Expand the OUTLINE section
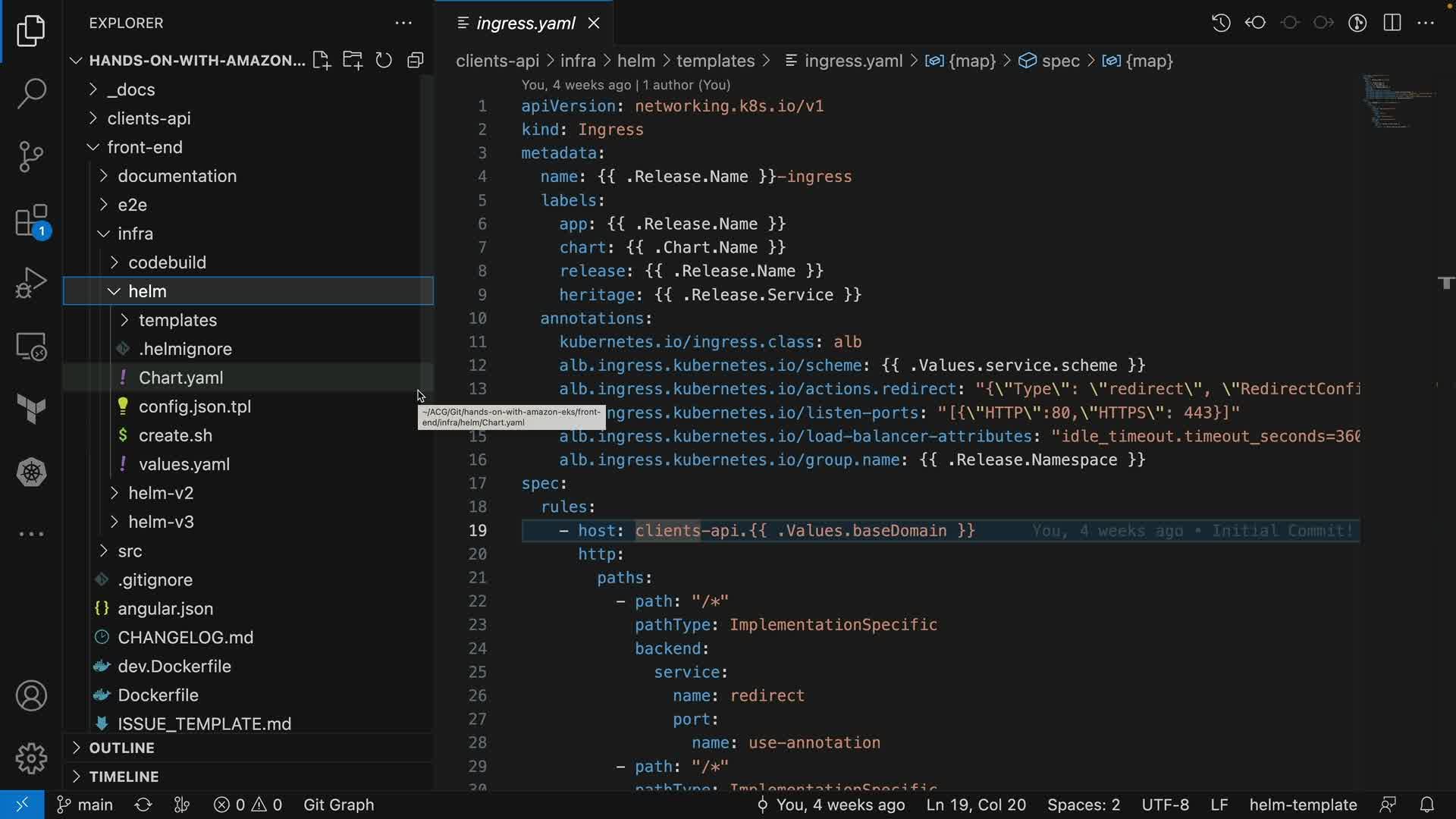The height and width of the screenshot is (819, 1456). [x=121, y=748]
